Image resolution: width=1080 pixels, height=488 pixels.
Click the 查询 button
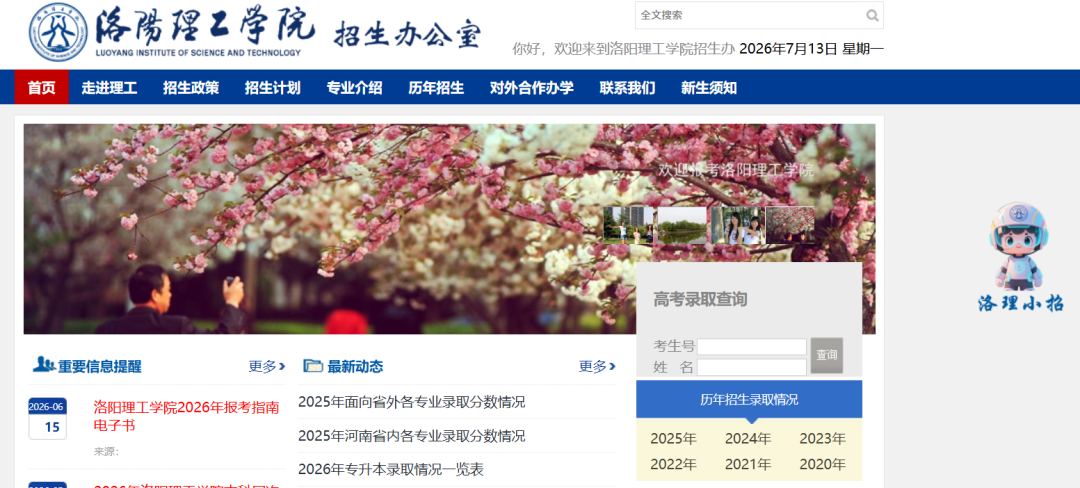pos(827,355)
